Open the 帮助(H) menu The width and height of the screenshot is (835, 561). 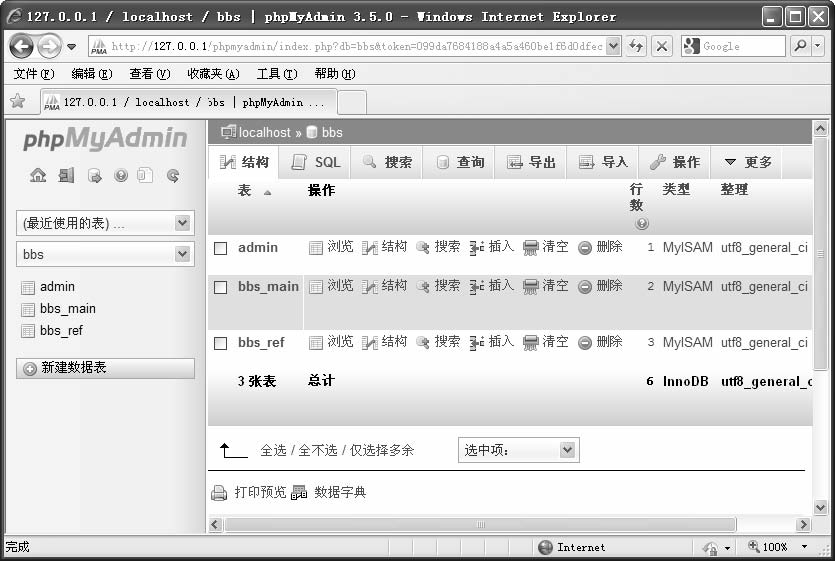click(x=334, y=74)
